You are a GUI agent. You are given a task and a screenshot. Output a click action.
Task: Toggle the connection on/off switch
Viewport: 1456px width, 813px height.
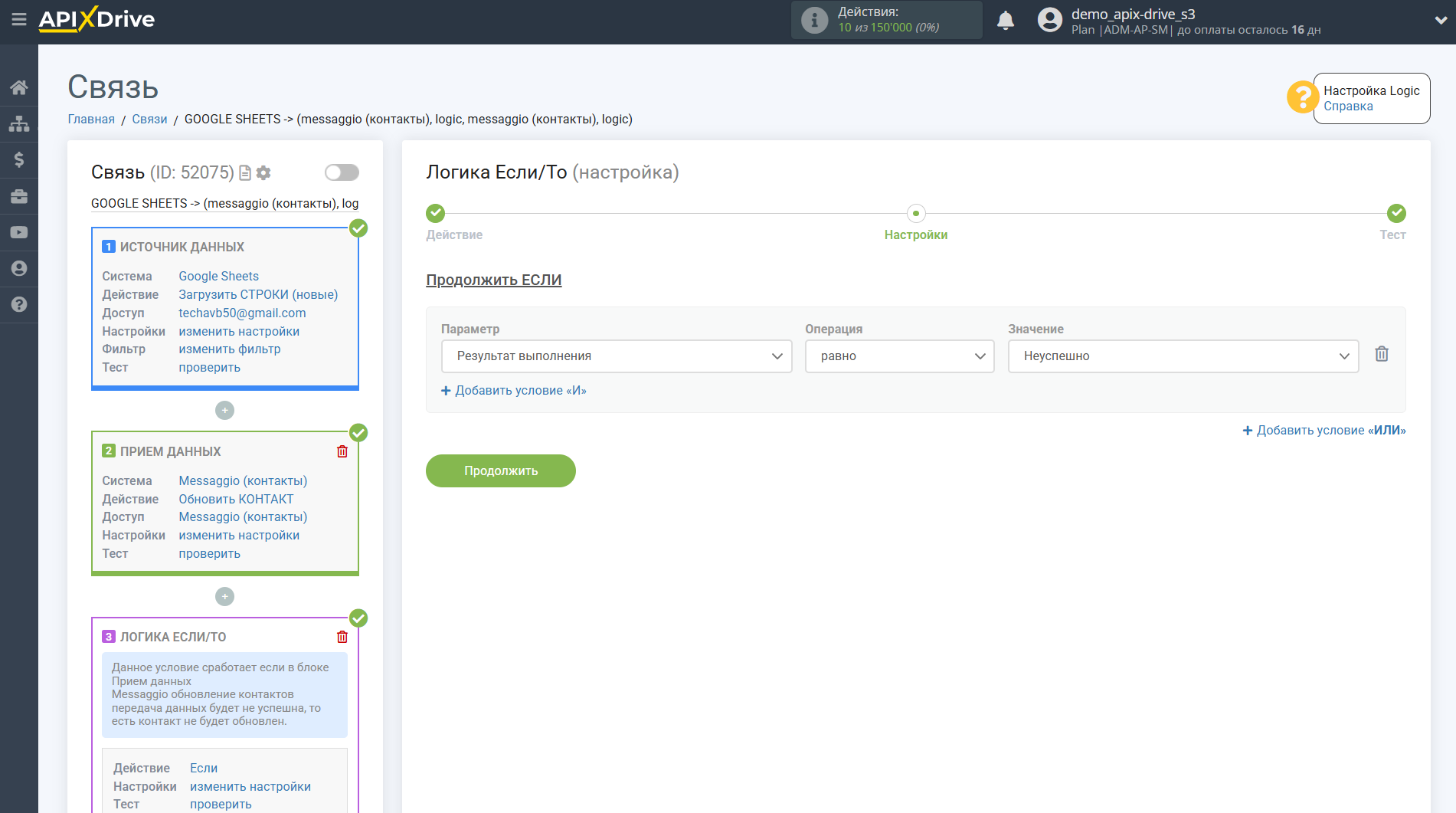tap(342, 172)
